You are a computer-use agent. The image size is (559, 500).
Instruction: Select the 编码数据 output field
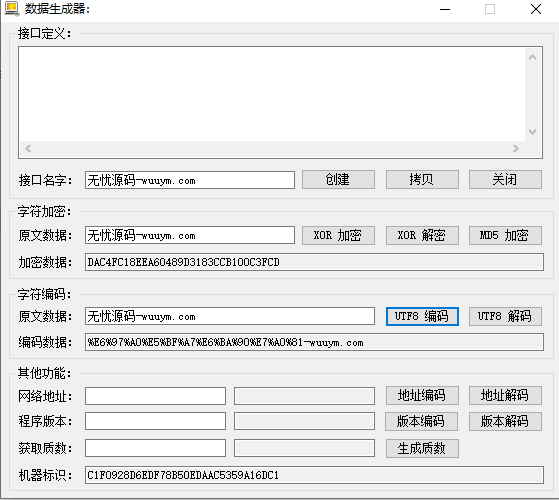[x=314, y=342]
